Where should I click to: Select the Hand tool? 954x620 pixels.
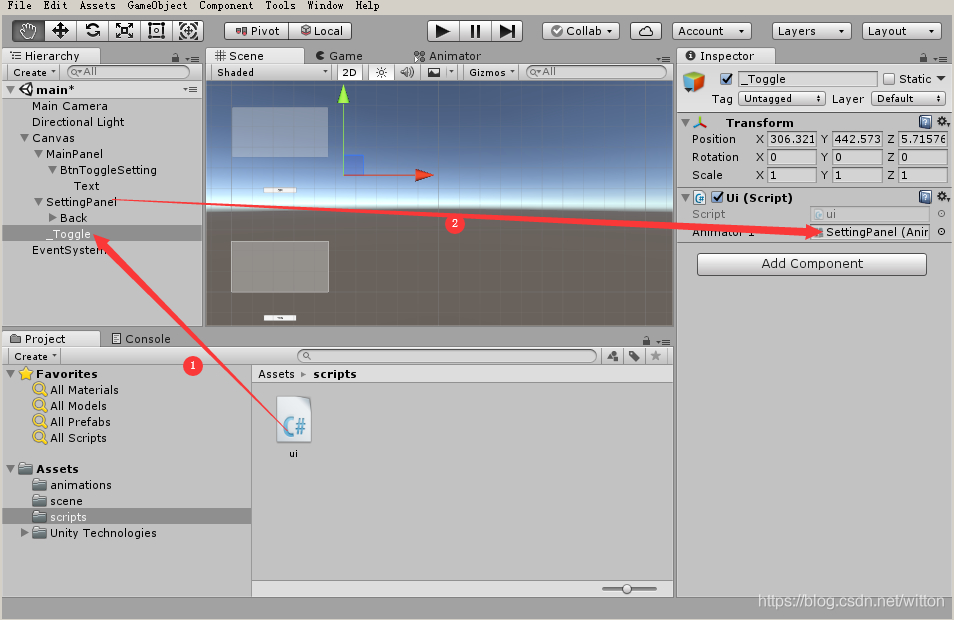tap(28, 30)
